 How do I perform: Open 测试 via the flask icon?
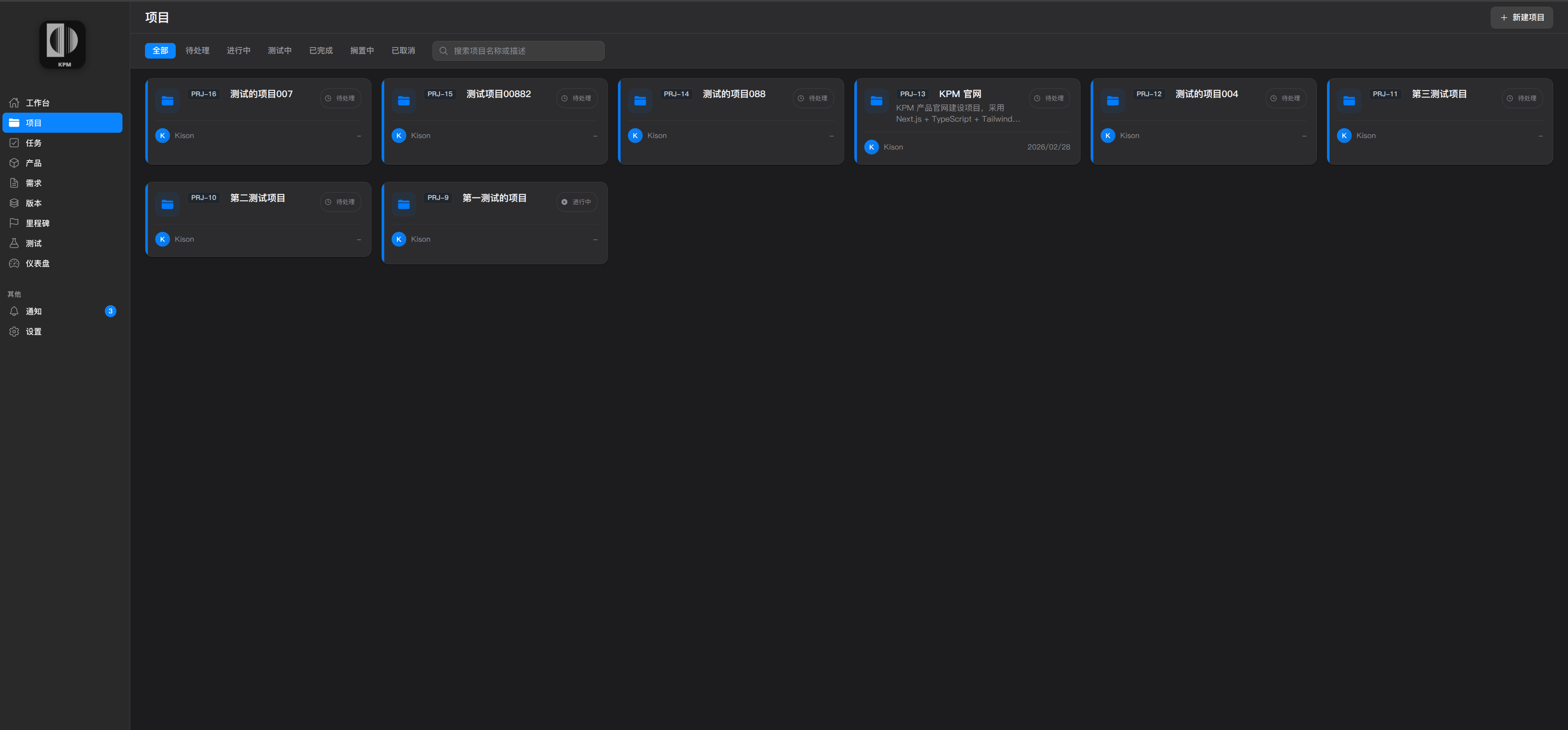(14, 243)
